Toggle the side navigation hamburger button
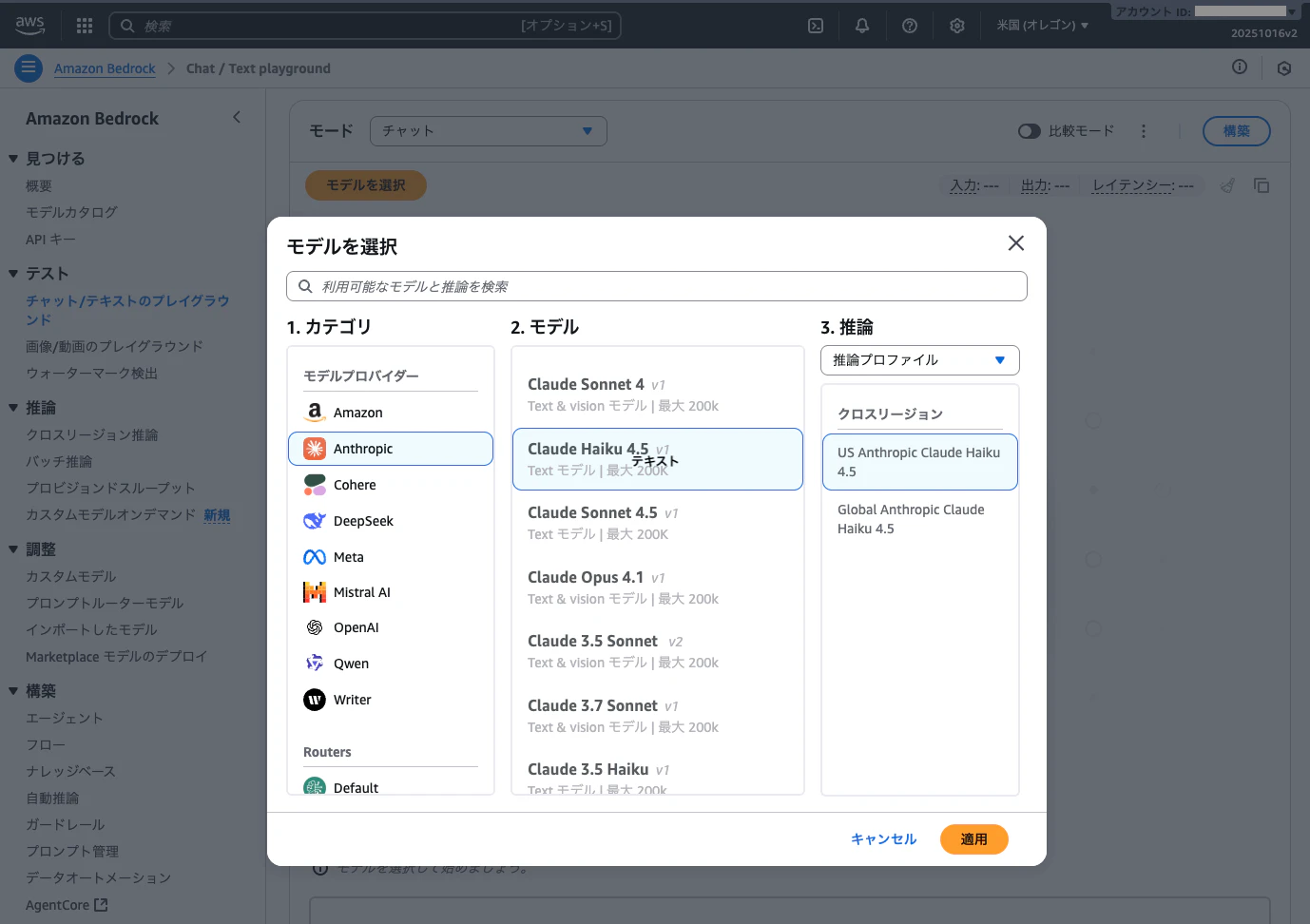The height and width of the screenshot is (924, 1310). click(29, 67)
